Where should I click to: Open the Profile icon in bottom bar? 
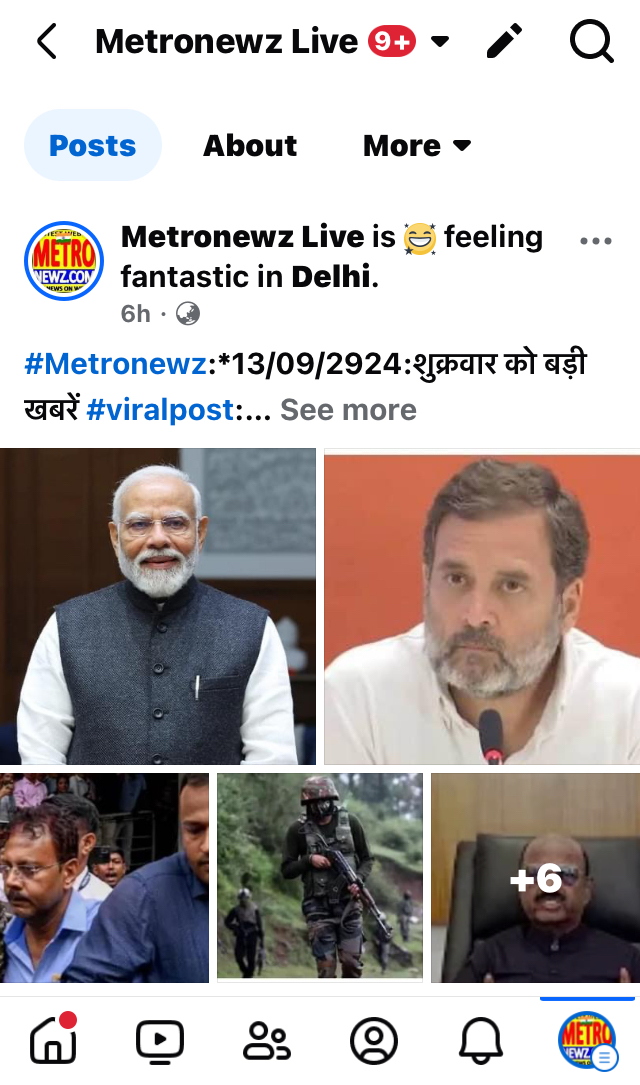click(x=374, y=1041)
